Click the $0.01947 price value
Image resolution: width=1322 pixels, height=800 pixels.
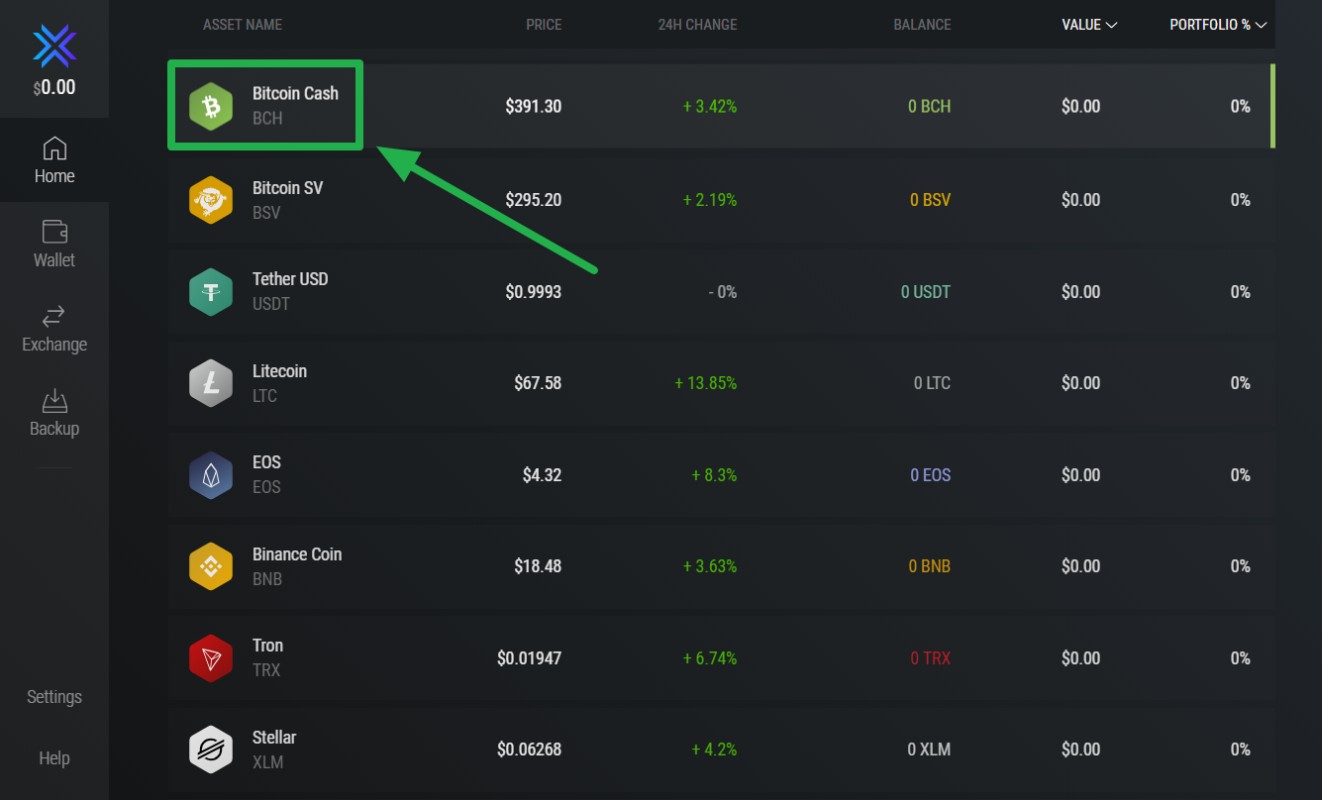point(529,658)
